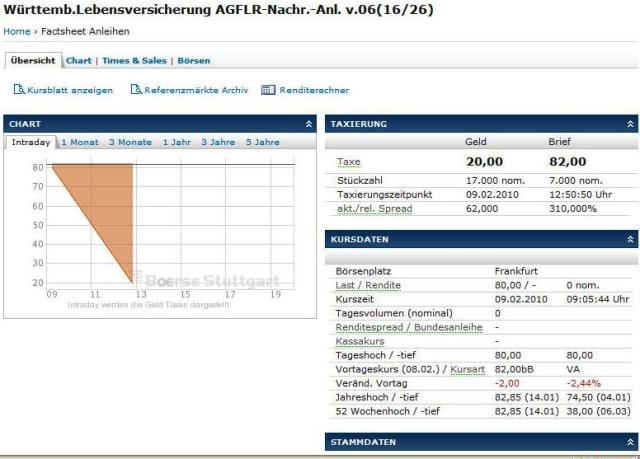
Task: Click the Taxe glossary term
Action: tap(349, 162)
